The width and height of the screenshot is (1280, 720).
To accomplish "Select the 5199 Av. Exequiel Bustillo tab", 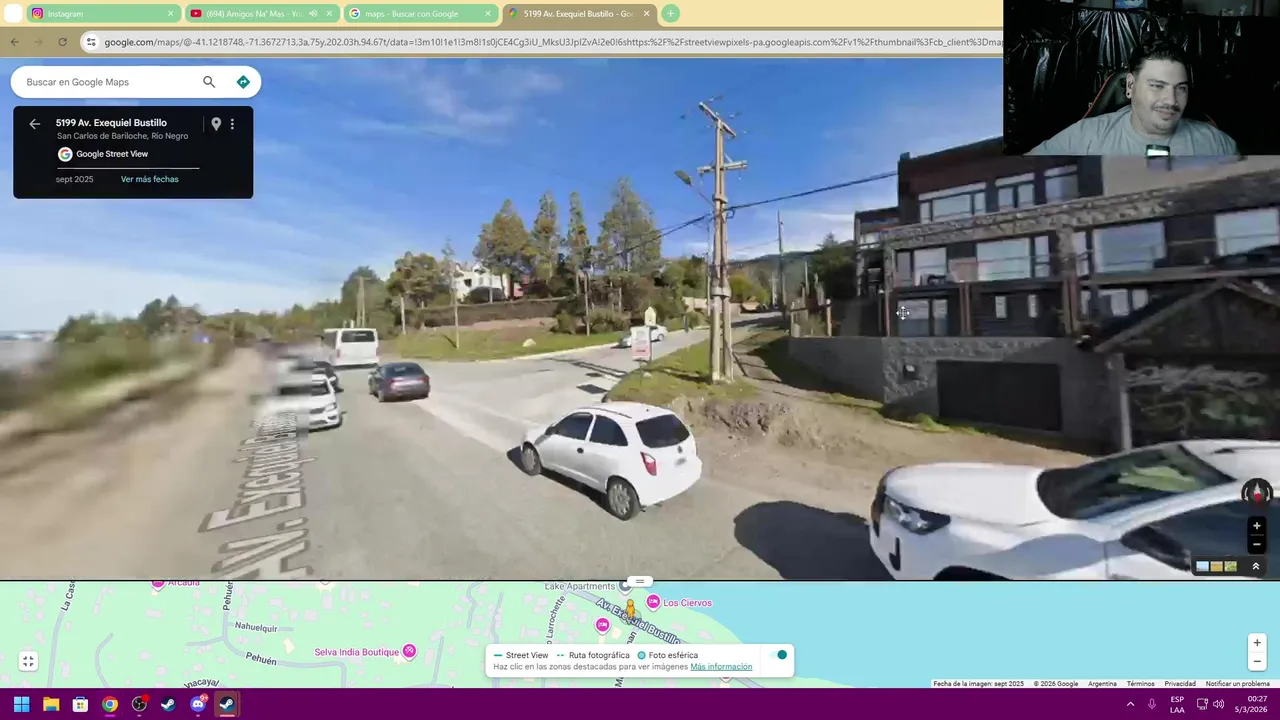I will 578,14.
